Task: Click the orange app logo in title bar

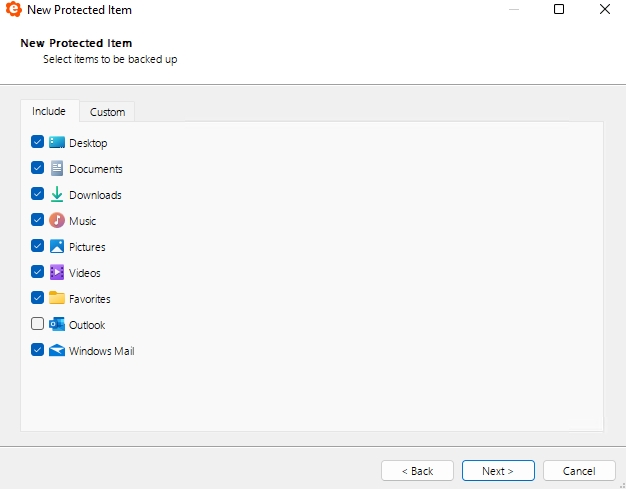Action: (x=14, y=10)
